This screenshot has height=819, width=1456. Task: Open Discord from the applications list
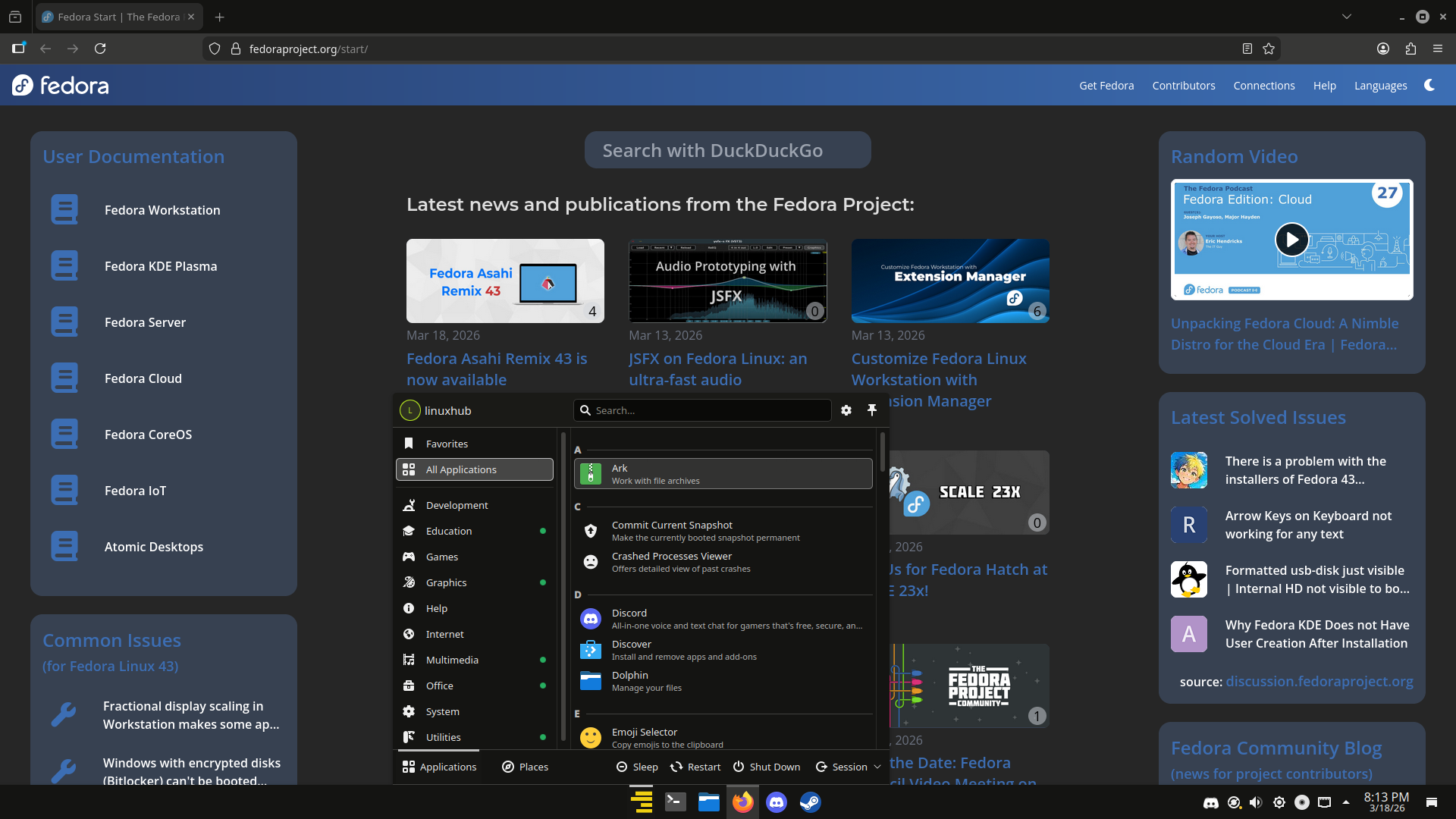(723, 619)
